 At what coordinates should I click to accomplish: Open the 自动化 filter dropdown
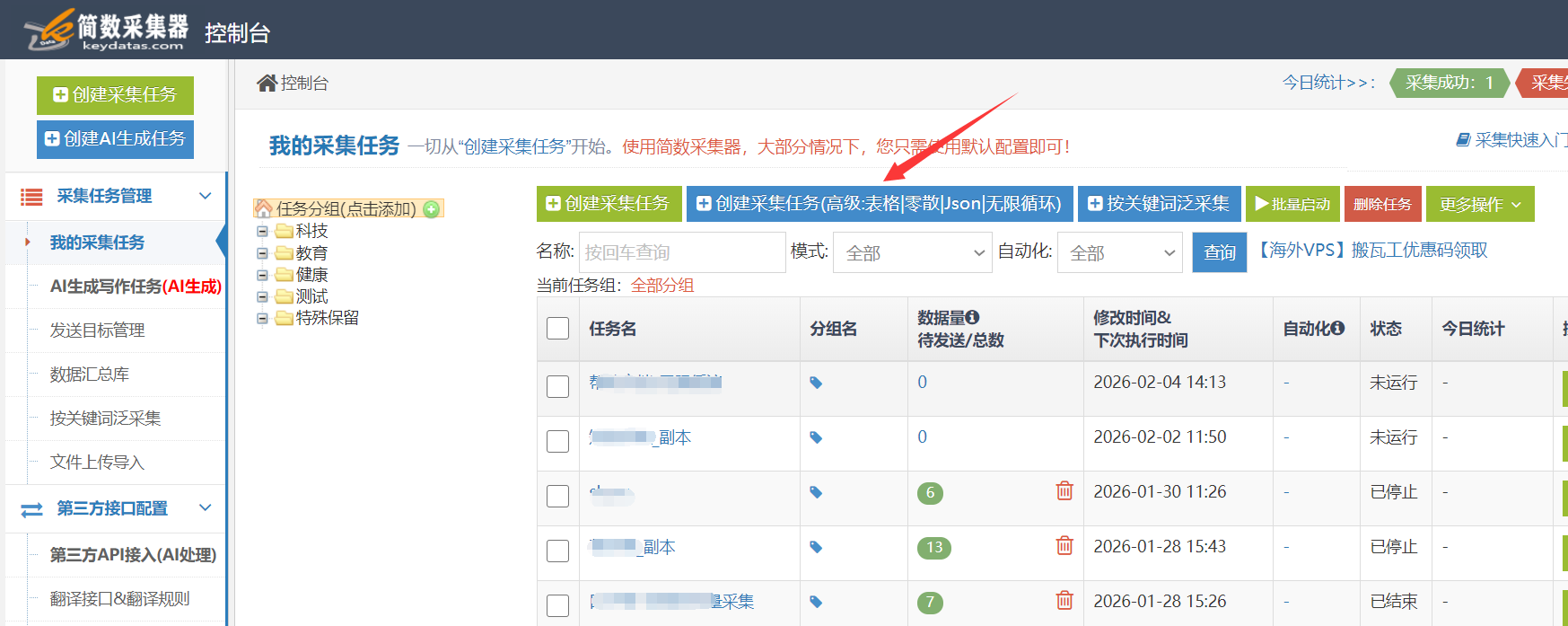(1120, 253)
